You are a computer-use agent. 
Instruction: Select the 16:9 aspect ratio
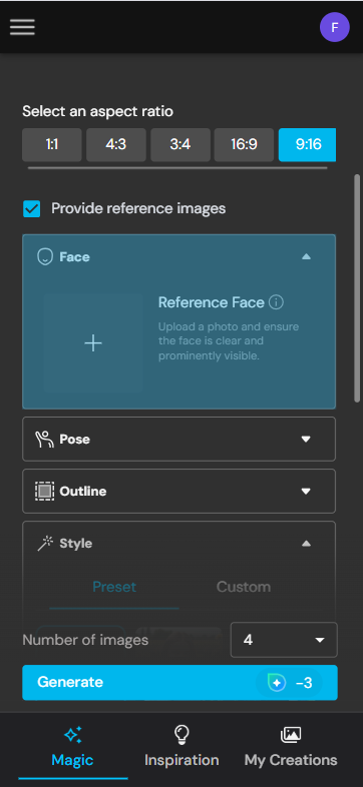pyautogui.click(x=244, y=145)
